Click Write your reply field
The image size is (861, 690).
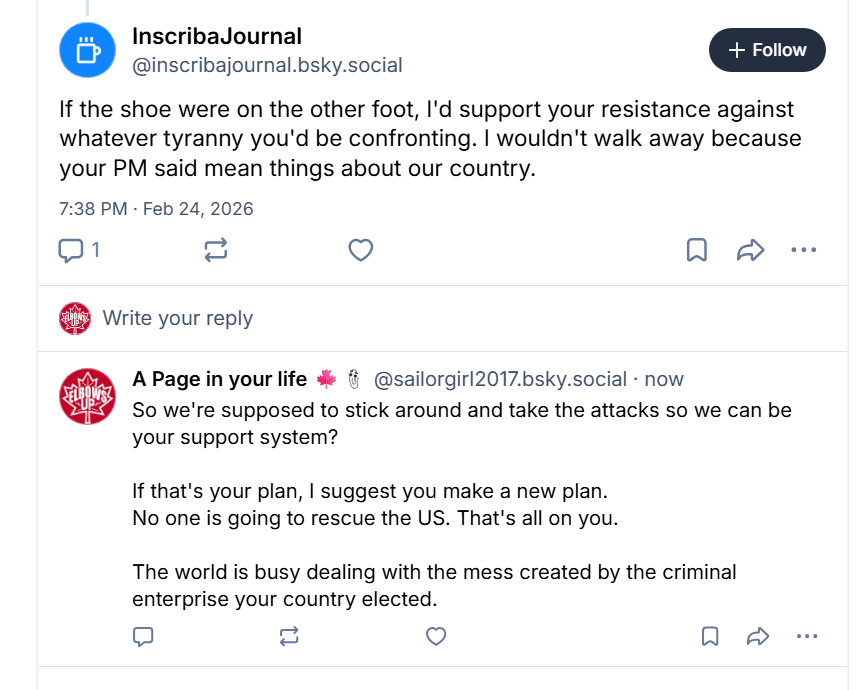click(x=178, y=318)
